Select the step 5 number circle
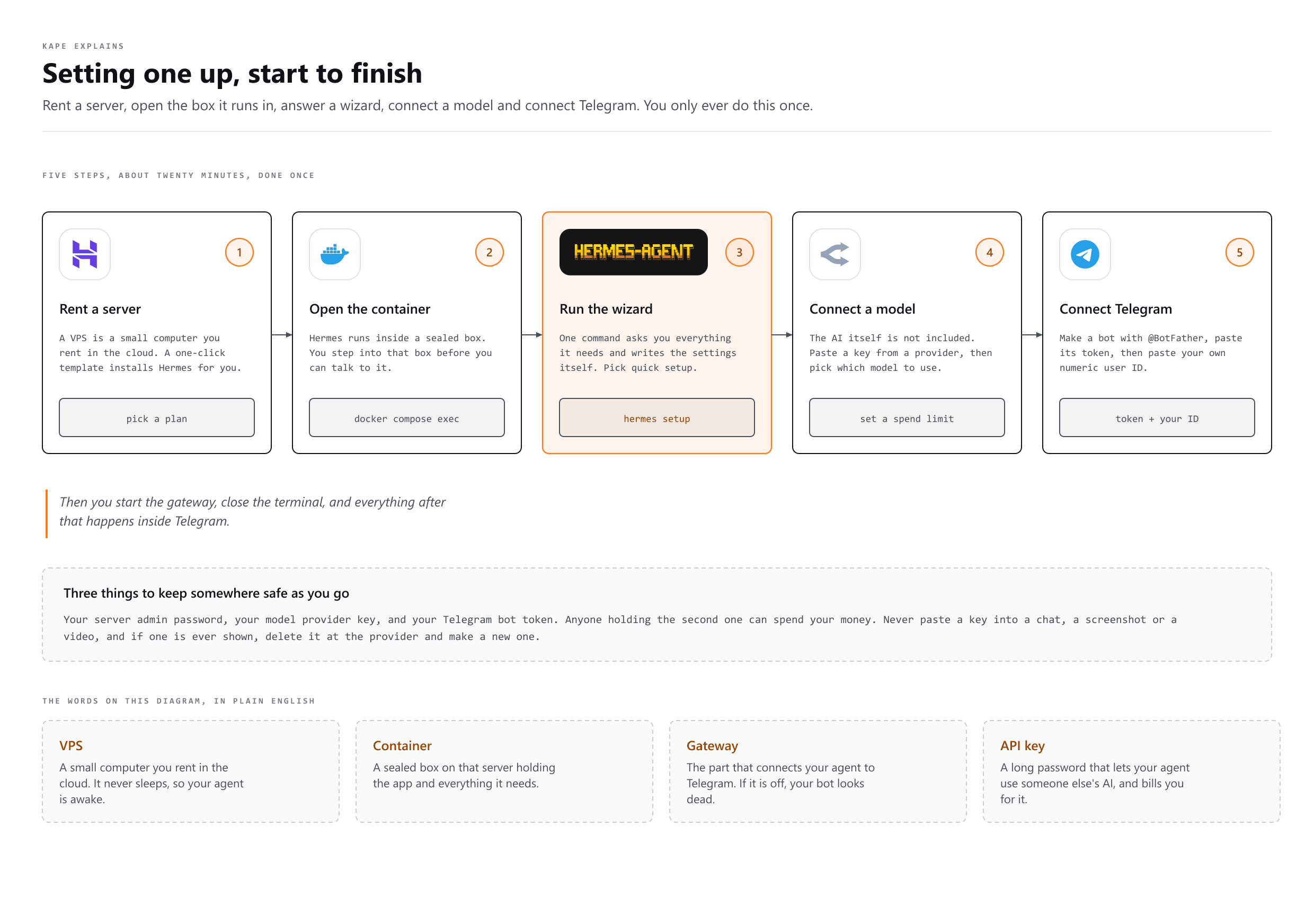The width and height of the screenshot is (1314, 924). 1240,252
